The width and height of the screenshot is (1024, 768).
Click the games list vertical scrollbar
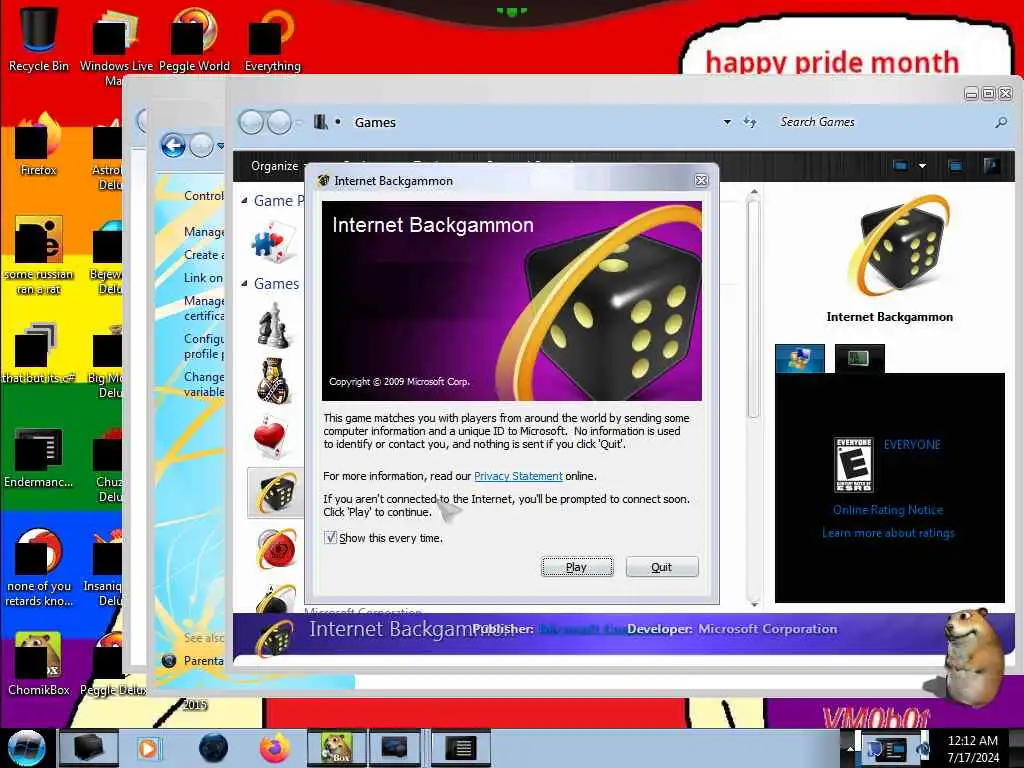point(753,310)
